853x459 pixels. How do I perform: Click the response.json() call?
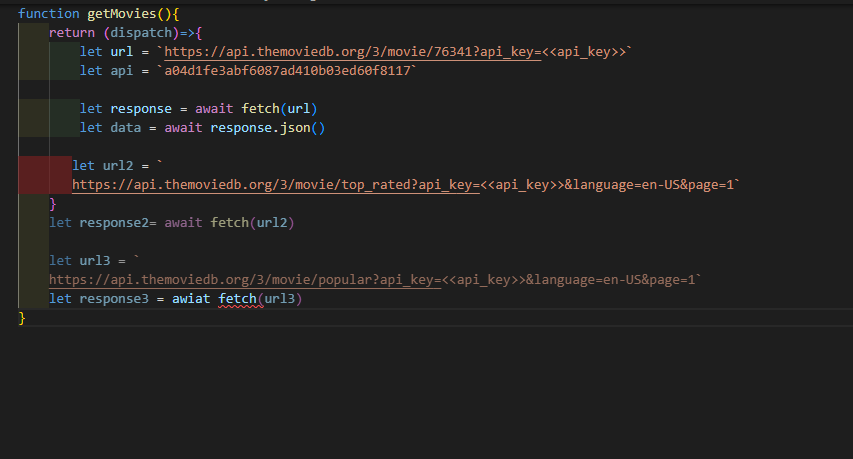pyautogui.click(x=268, y=128)
